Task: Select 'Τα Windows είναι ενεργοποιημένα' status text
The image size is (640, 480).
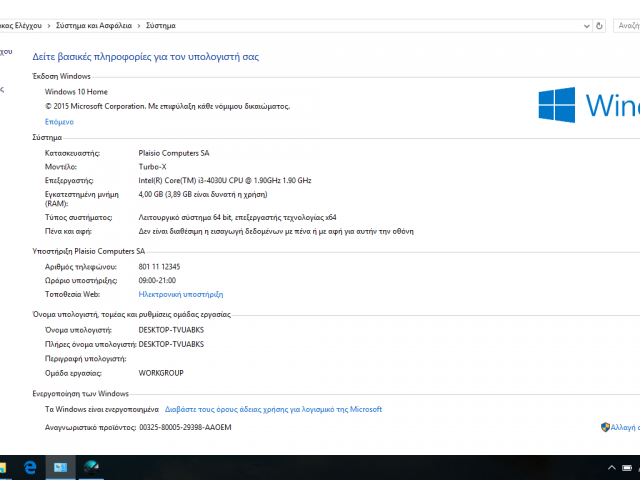Action: pyautogui.click(x=102, y=409)
